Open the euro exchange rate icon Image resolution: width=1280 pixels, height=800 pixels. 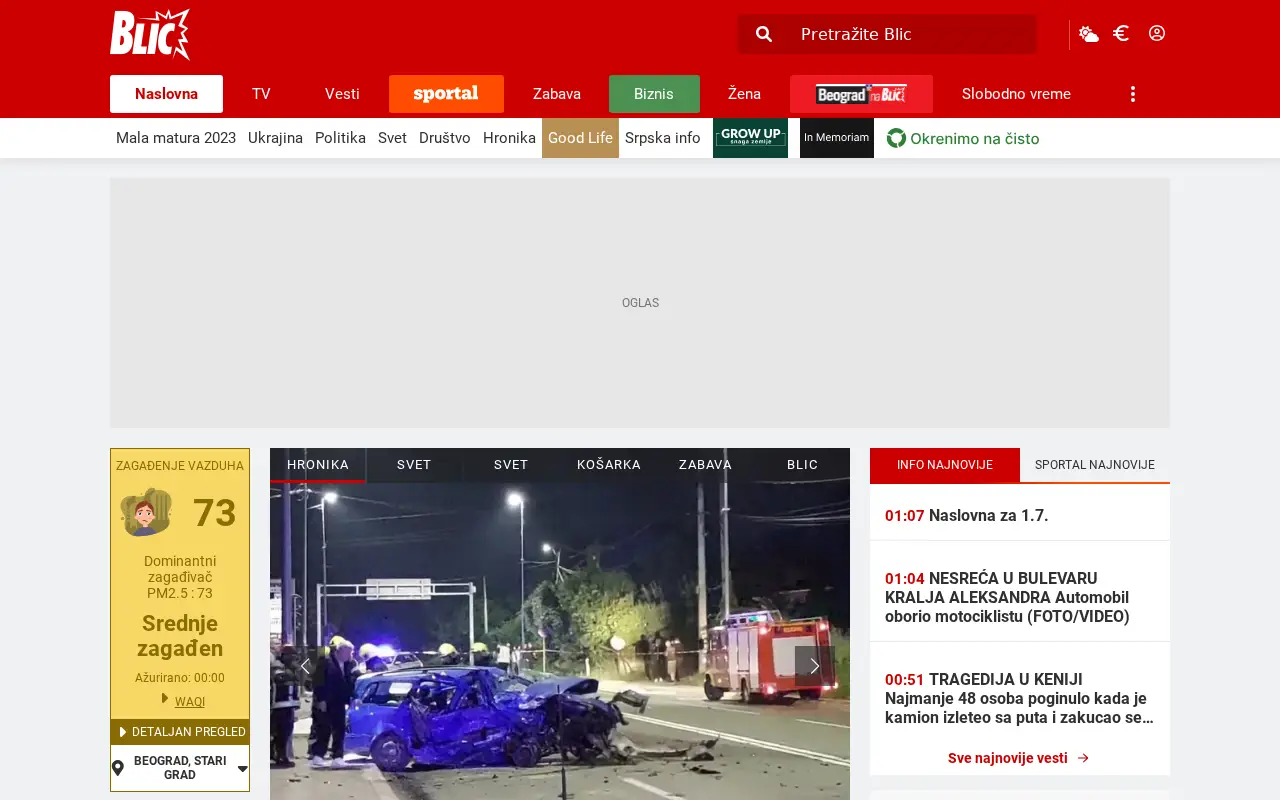click(x=1121, y=33)
